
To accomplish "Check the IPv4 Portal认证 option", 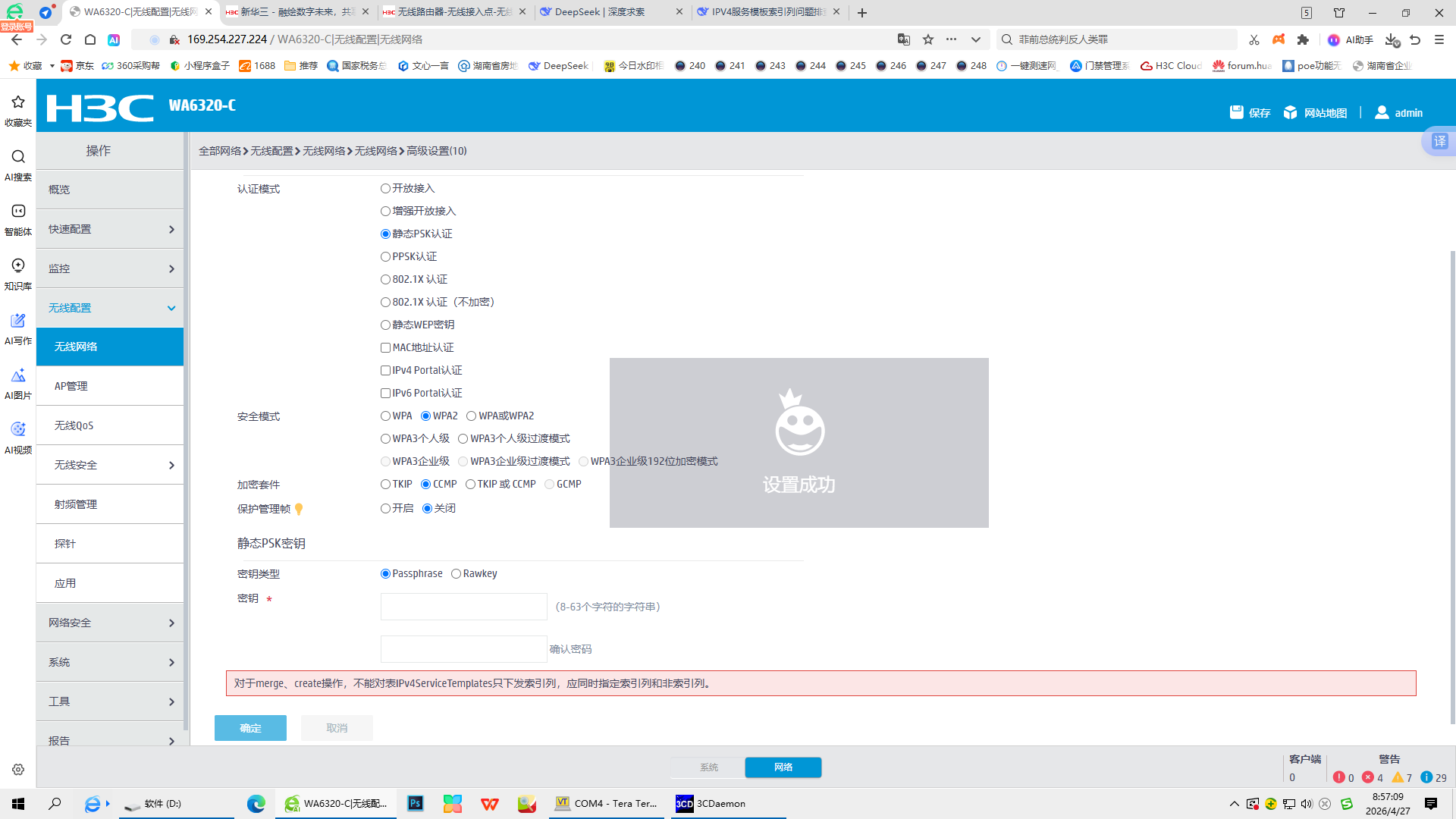I will point(385,370).
